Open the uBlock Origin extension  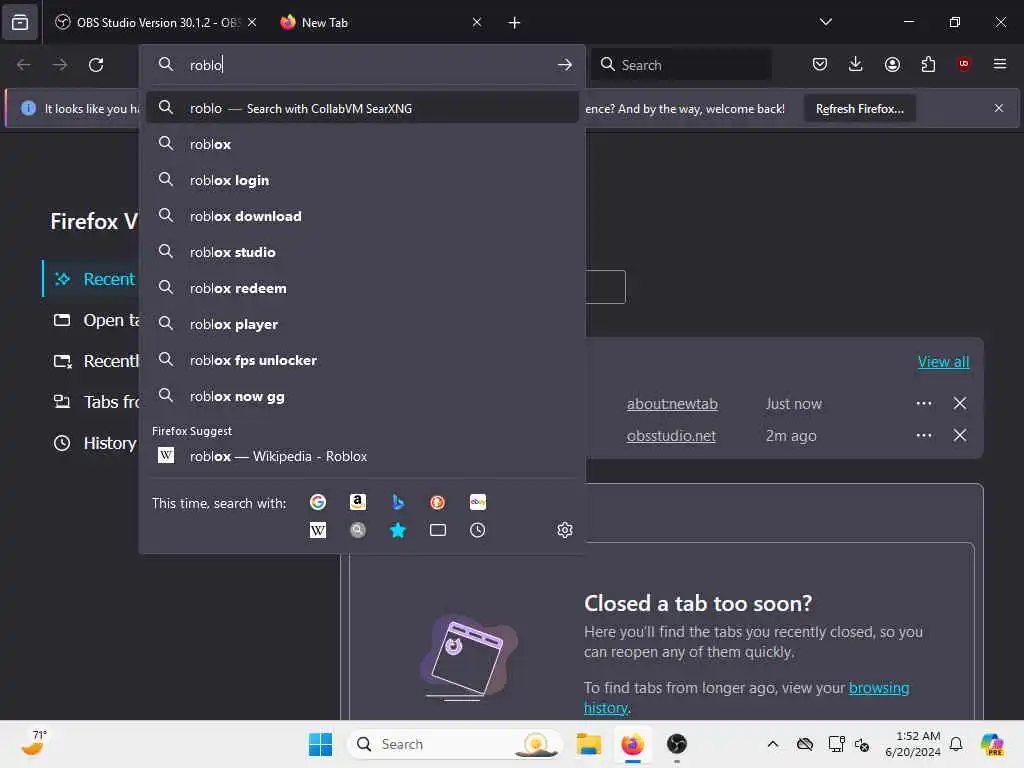point(964,64)
